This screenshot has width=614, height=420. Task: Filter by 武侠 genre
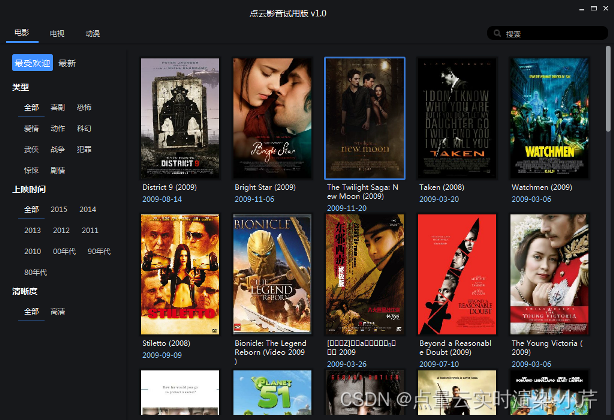click(31, 149)
